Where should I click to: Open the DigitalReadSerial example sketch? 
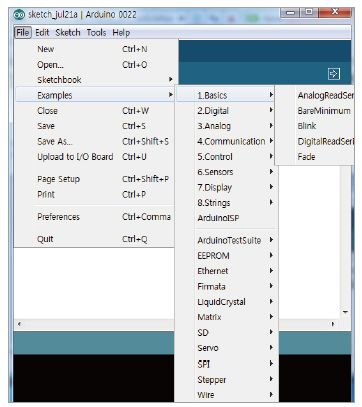coord(315,141)
